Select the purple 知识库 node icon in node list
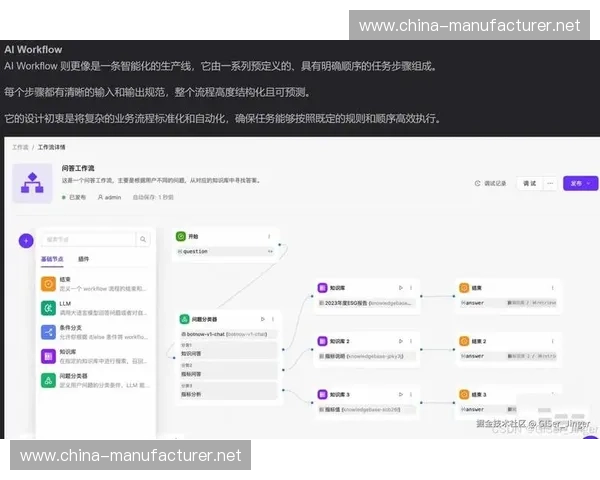Viewport: 600px width, 480px height. click(x=48, y=356)
